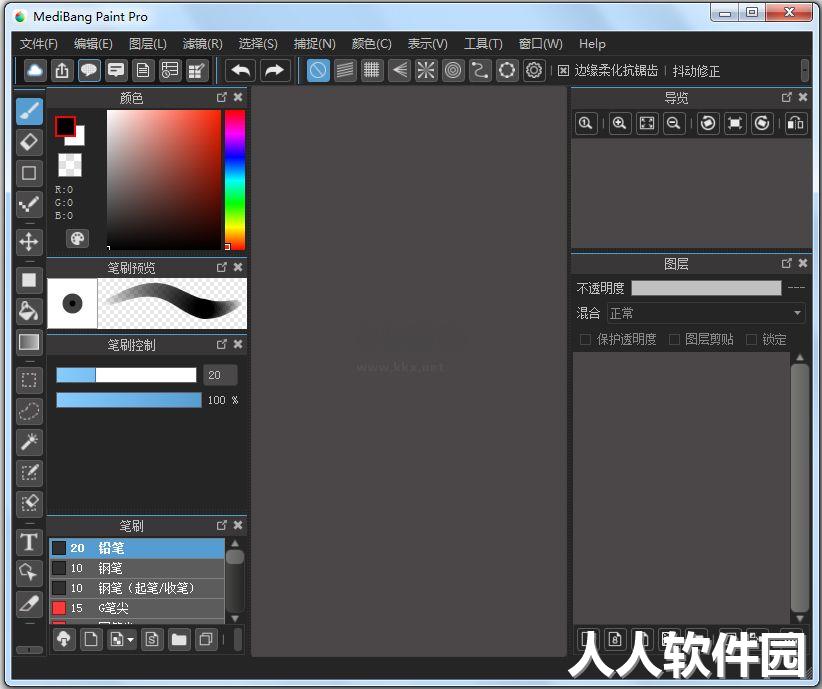Click the layer panel vertical scrollbar
The image size is (822, 689).
(799, 488)
